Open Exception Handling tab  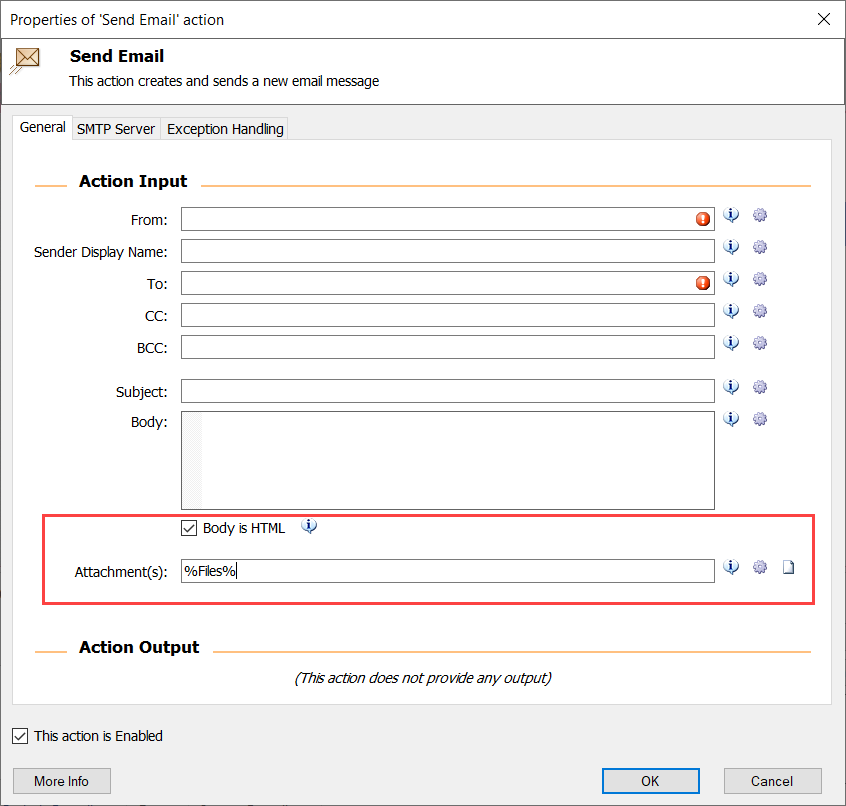(225, 129)
